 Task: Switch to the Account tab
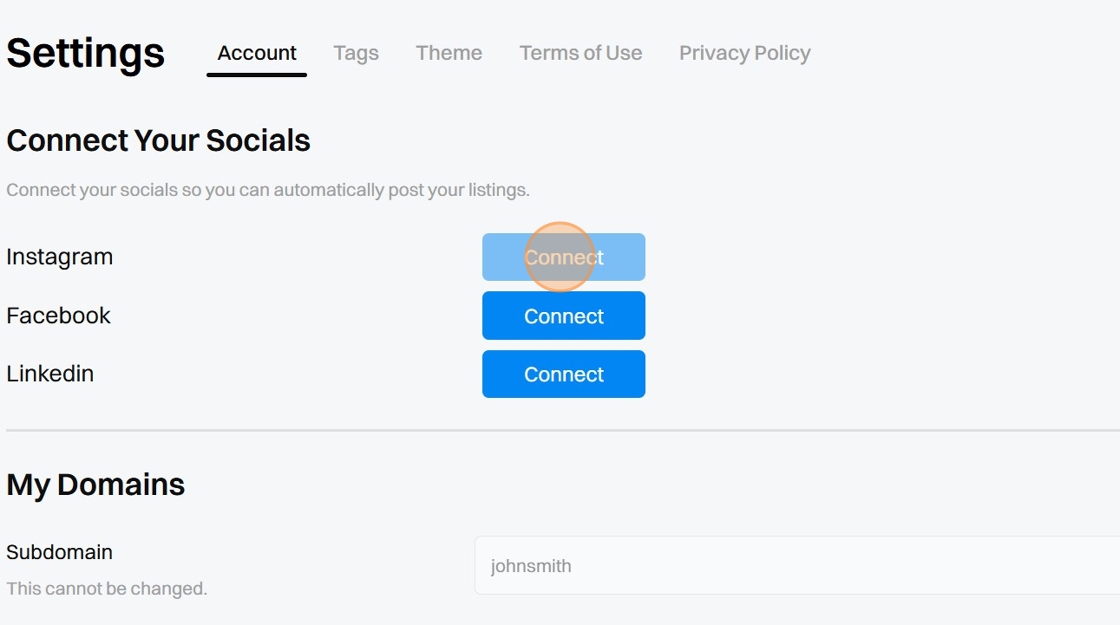[x=257, y=53]
